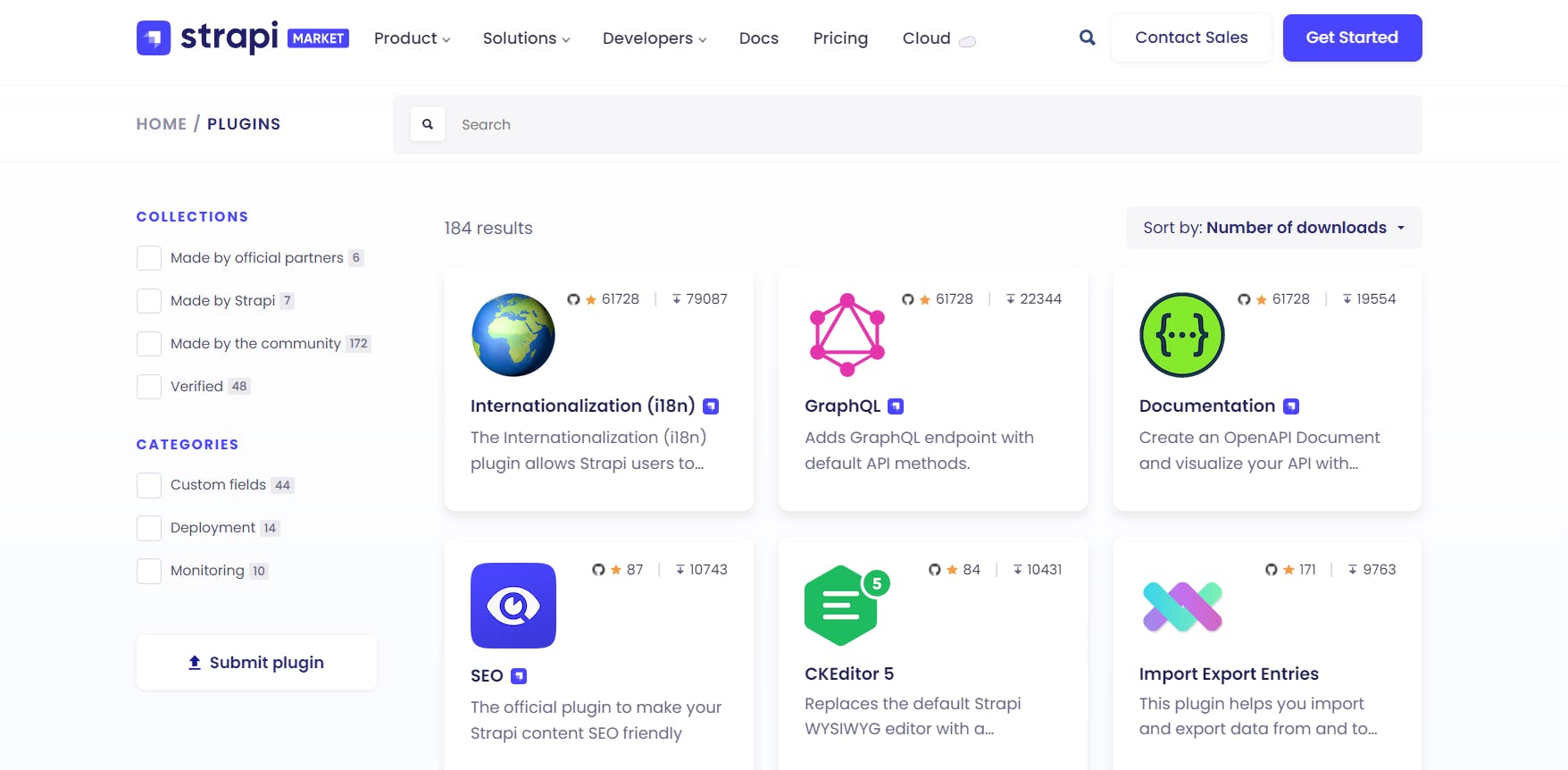1568x770 pixels.
Task: Click HOME in the breadcrumb
Action: pos(162,124)
